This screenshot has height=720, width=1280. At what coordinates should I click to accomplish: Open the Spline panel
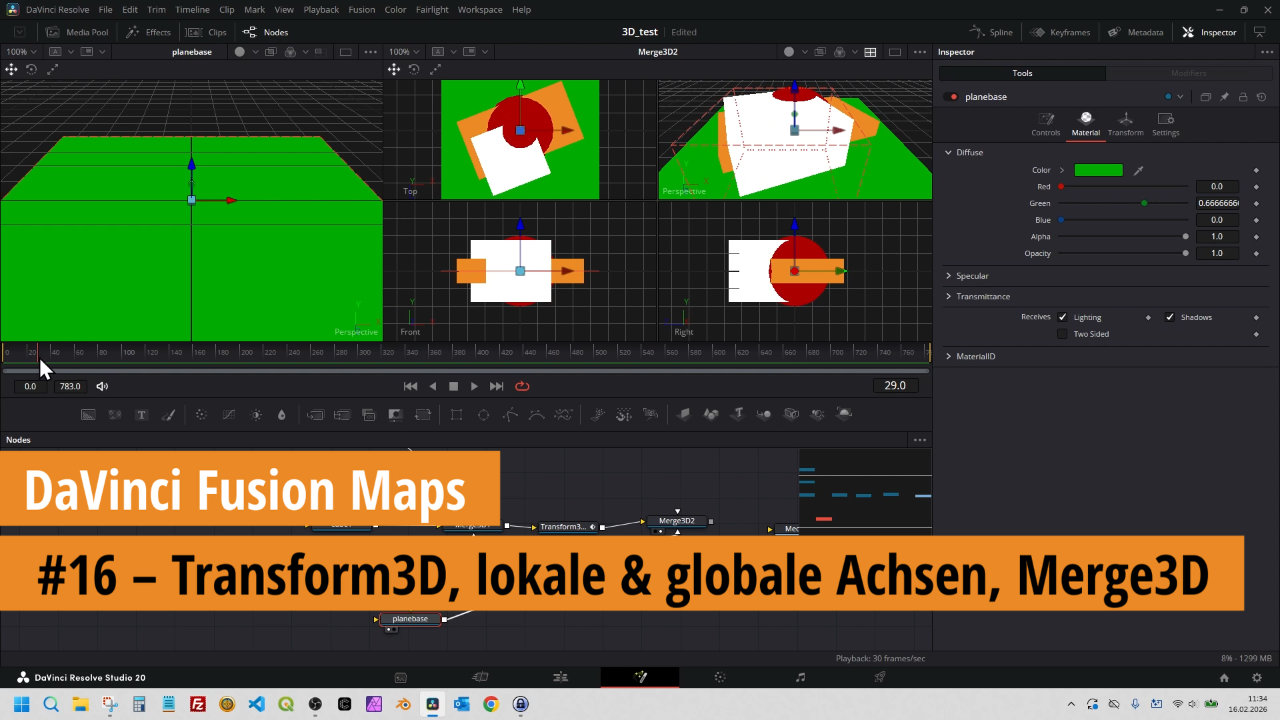[x=992, y=32]
